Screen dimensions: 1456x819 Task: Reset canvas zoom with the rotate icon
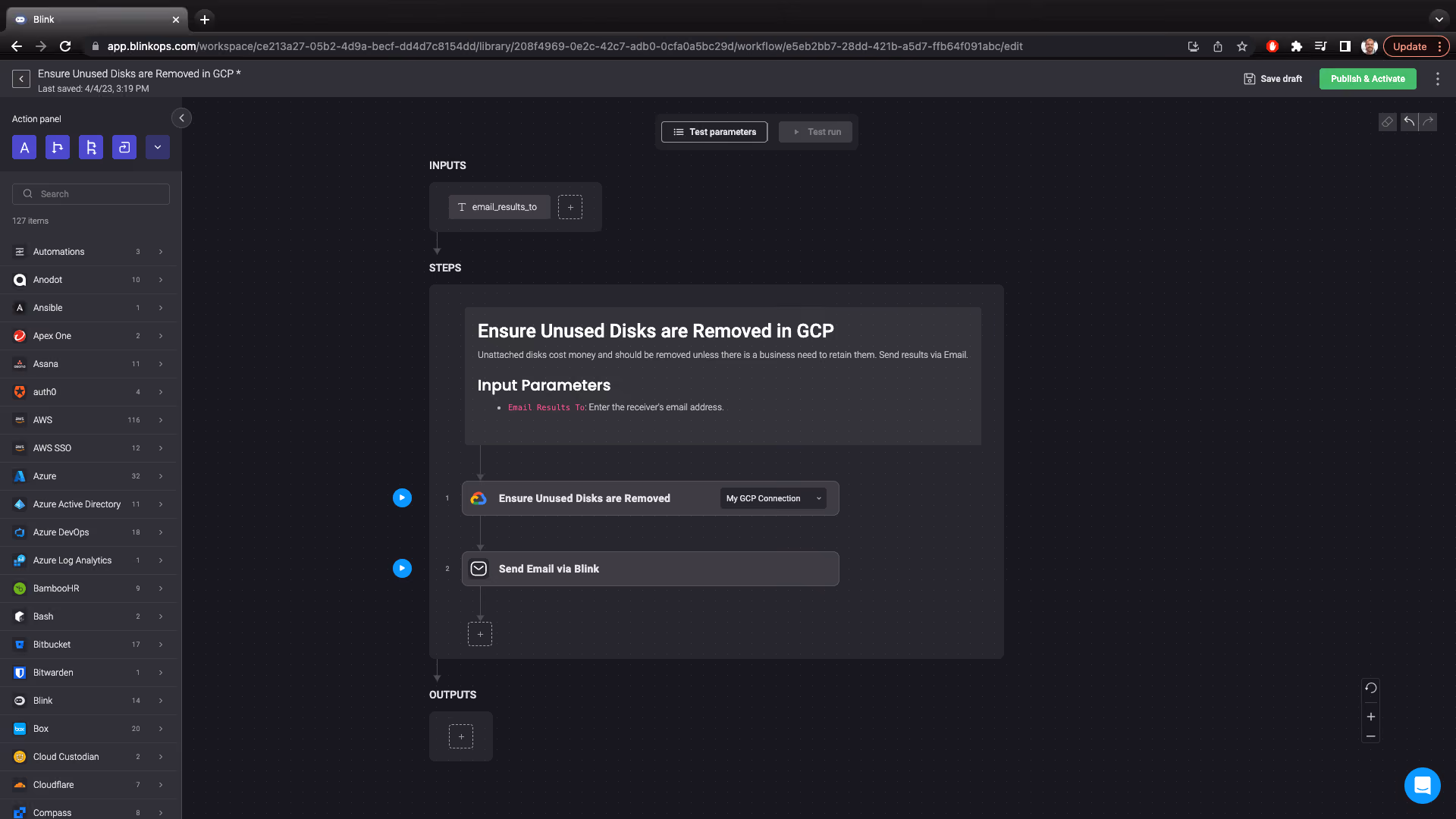pyautogui.click(x=1370, y=688)
